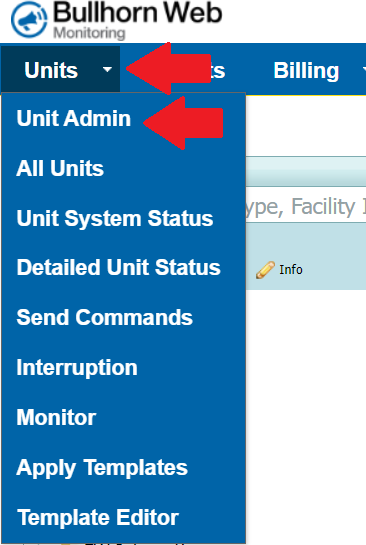Select Unit Admin from the menu
The width and height of the screenshot is (366, 545).
pos(74,119)
